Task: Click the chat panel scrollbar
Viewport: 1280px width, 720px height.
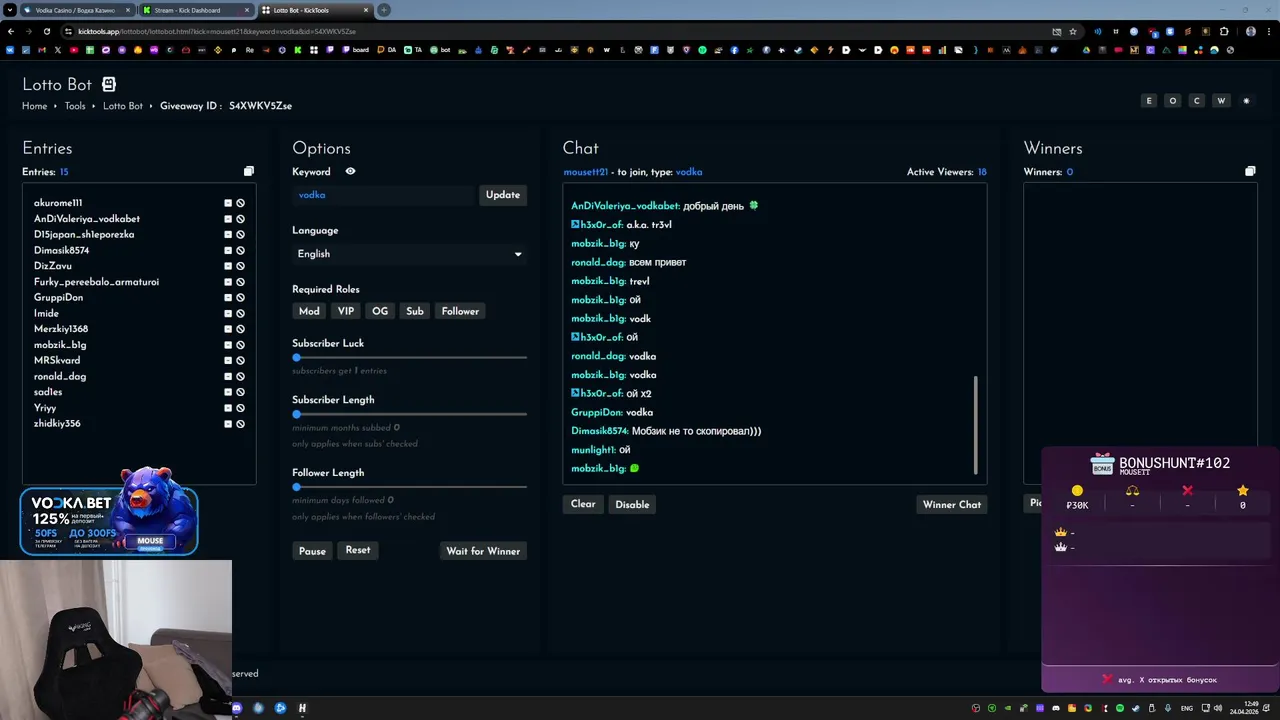Action: [x=975, y=425]
